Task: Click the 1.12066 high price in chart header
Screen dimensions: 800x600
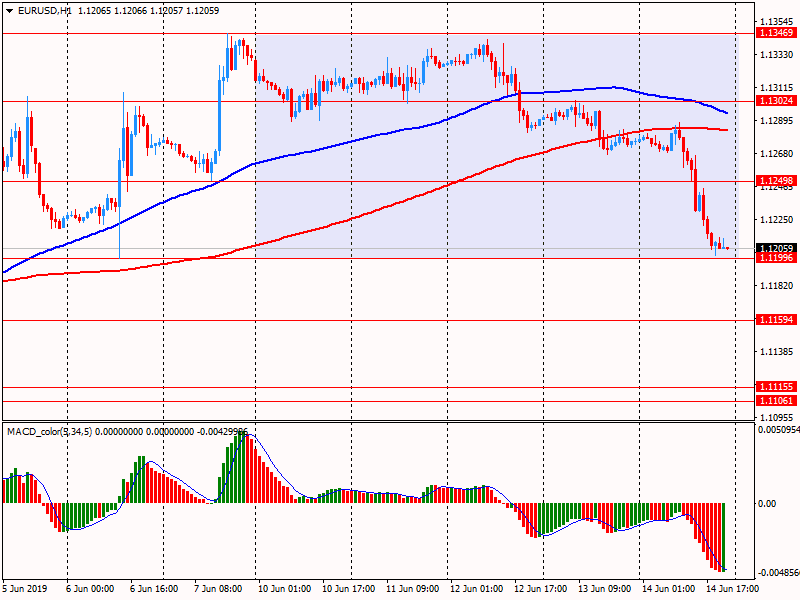Action: (130, 11)
